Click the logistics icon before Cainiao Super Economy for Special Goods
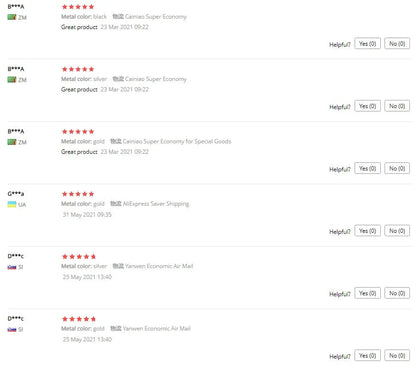 (116, 141)
